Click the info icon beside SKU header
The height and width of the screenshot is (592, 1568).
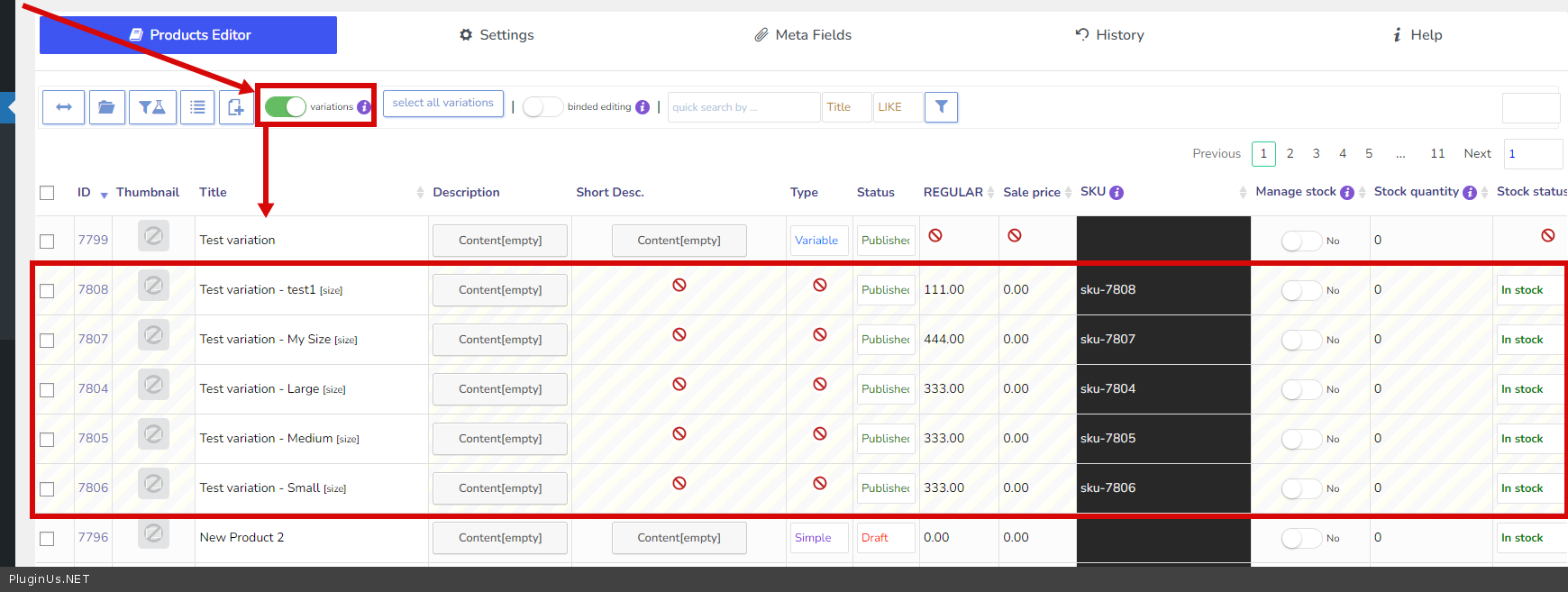click(1117, 193)
